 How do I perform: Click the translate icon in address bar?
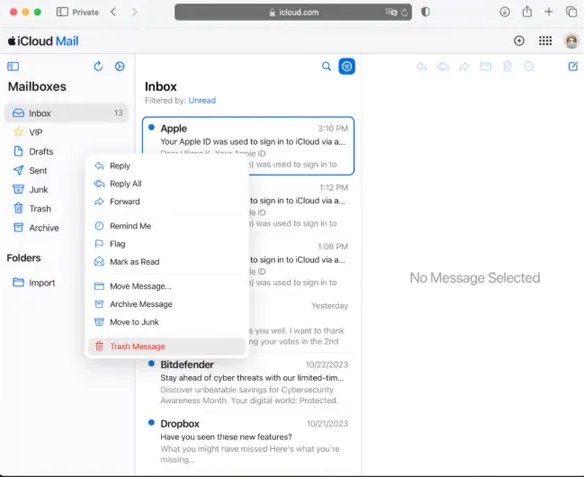tap(391, 12)
